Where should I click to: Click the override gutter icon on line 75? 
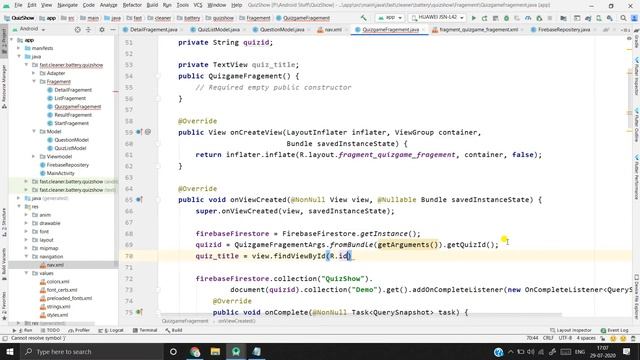coord(139,312)
